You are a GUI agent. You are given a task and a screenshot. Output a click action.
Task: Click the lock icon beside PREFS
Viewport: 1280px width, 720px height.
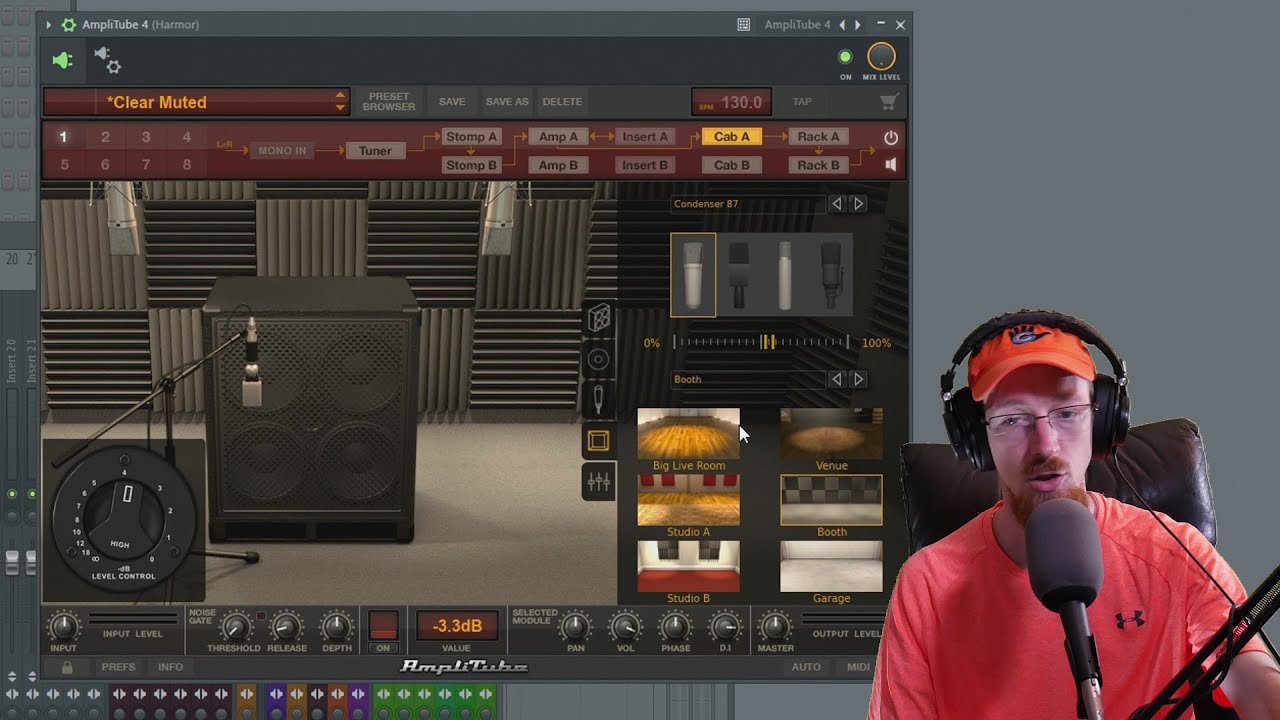coord(67,667)
